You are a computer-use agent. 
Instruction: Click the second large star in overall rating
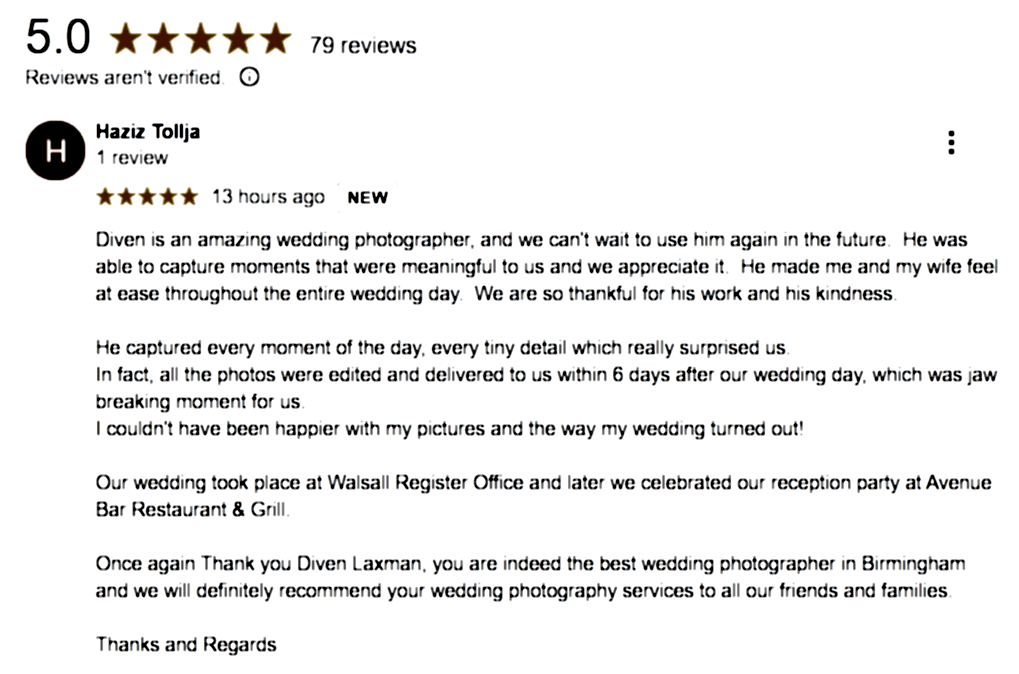click(x=163, y=38)
